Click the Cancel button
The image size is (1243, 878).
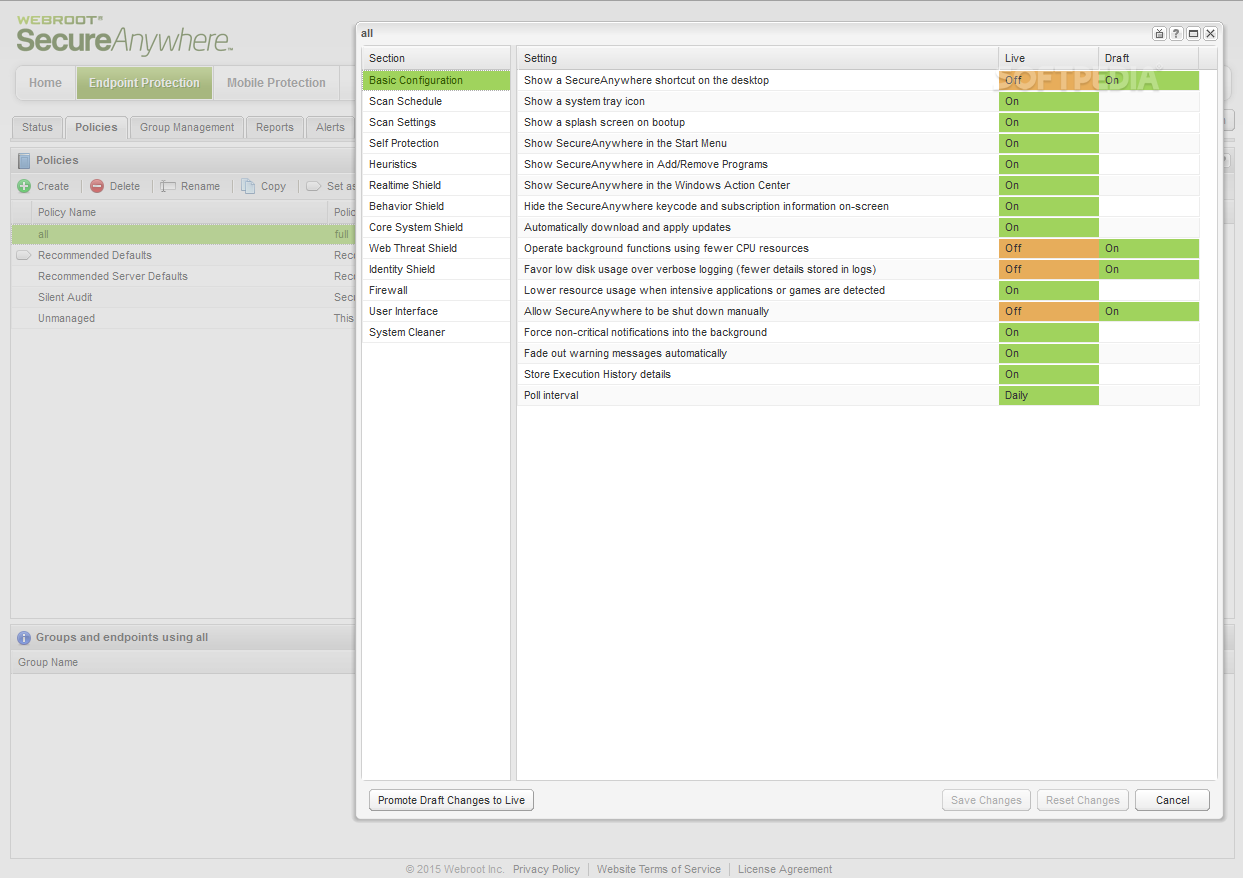1172,800
